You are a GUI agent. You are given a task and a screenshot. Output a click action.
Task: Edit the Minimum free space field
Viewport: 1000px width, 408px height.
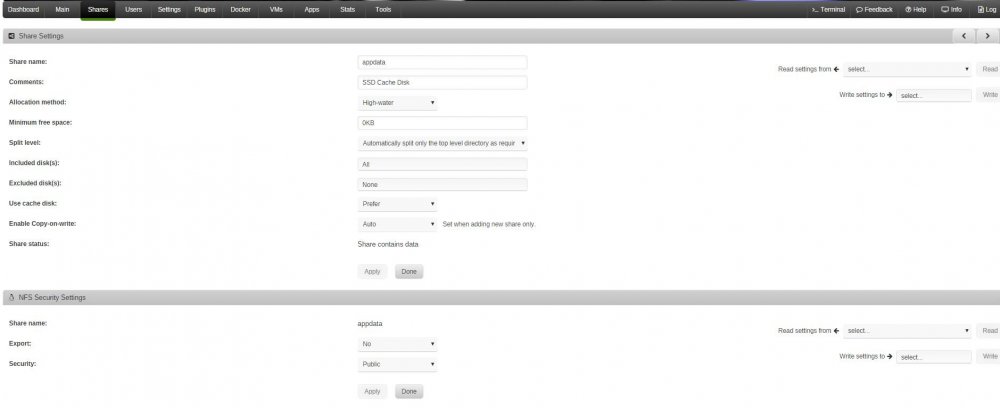point(443,123)
